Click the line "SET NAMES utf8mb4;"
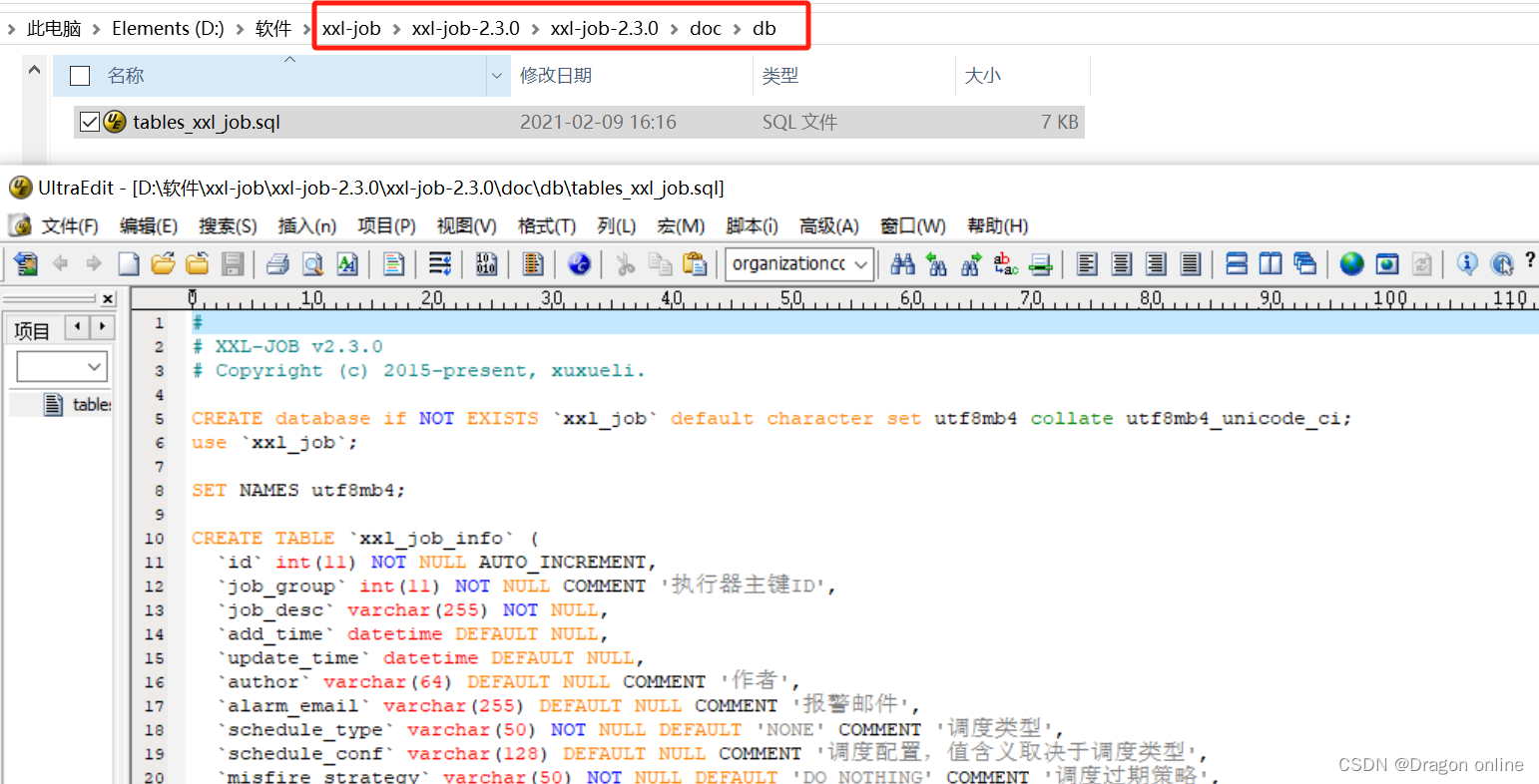The height and width of the screenshot is (784, 1539). [299, 491]
